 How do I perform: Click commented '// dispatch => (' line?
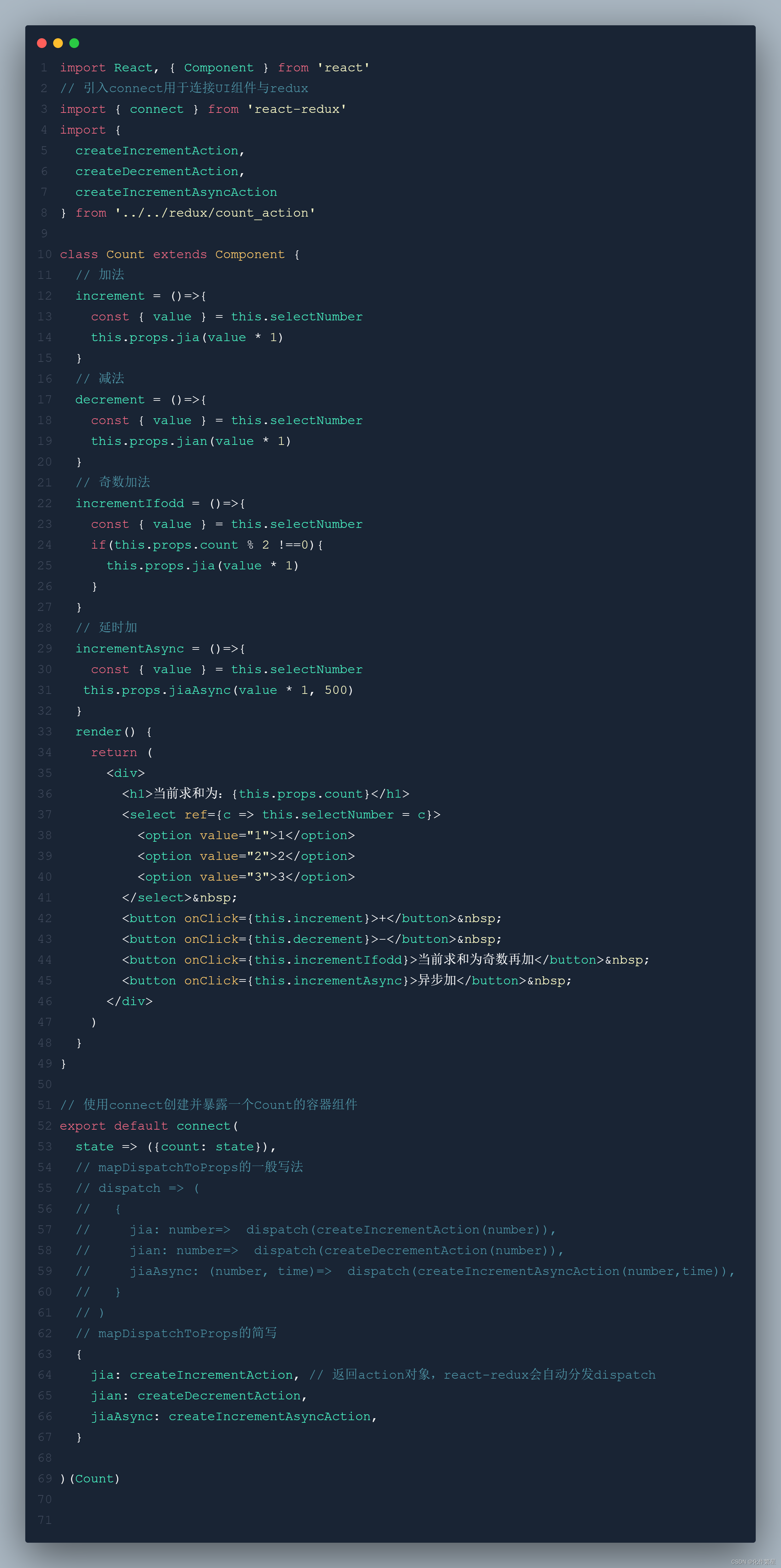[x=137, y=1188]
